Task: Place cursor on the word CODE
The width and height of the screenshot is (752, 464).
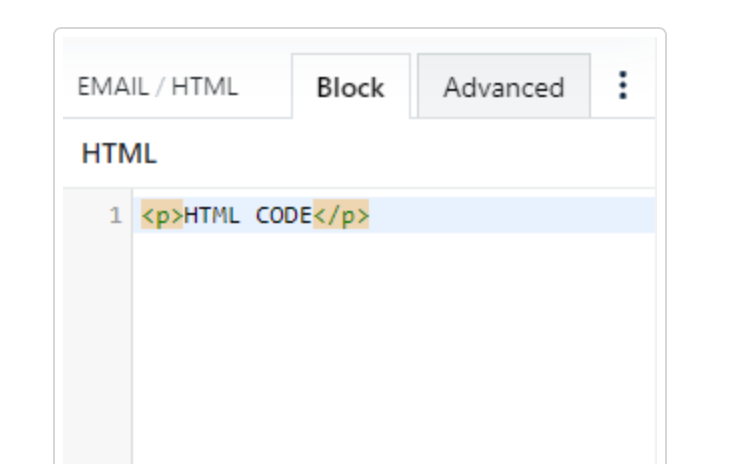Action: click(x=284, y=216)
